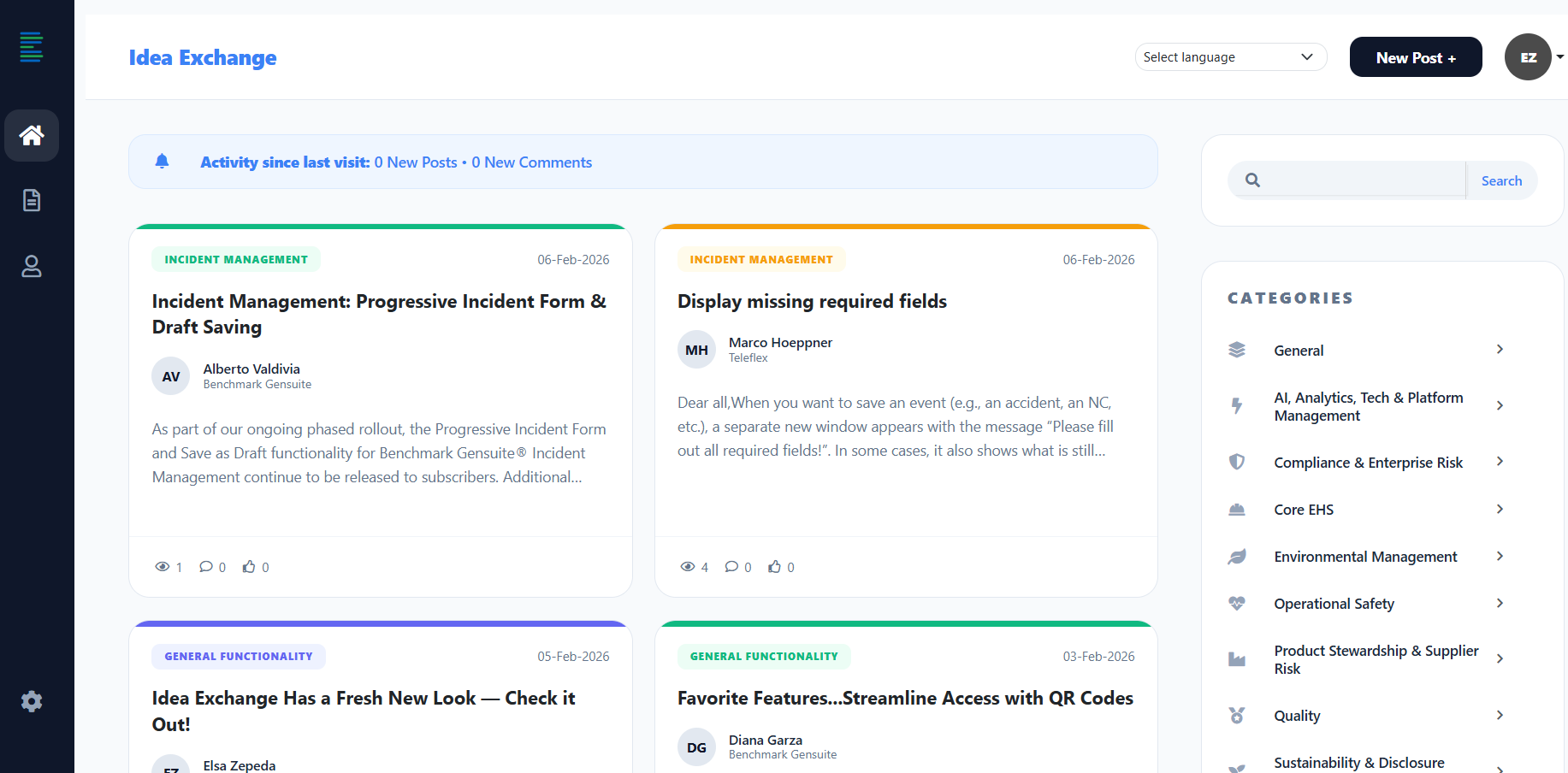The image size is (1568, 773).
Task: Focus the search input field
Action: (x=1364, y=180)
